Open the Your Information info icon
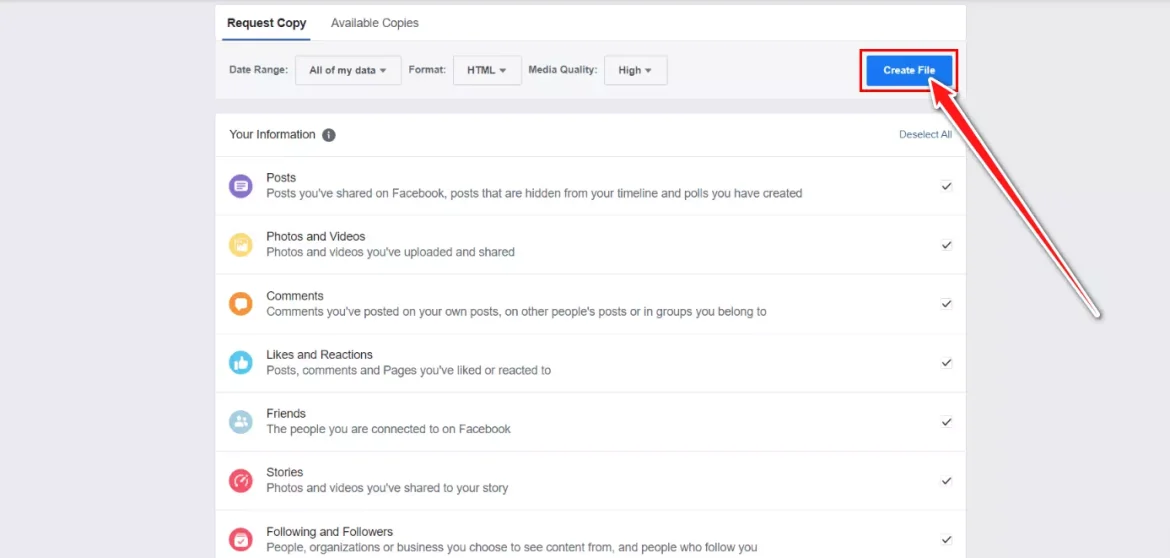This screenshot has width=1170, height=558. tap(329, 135)
